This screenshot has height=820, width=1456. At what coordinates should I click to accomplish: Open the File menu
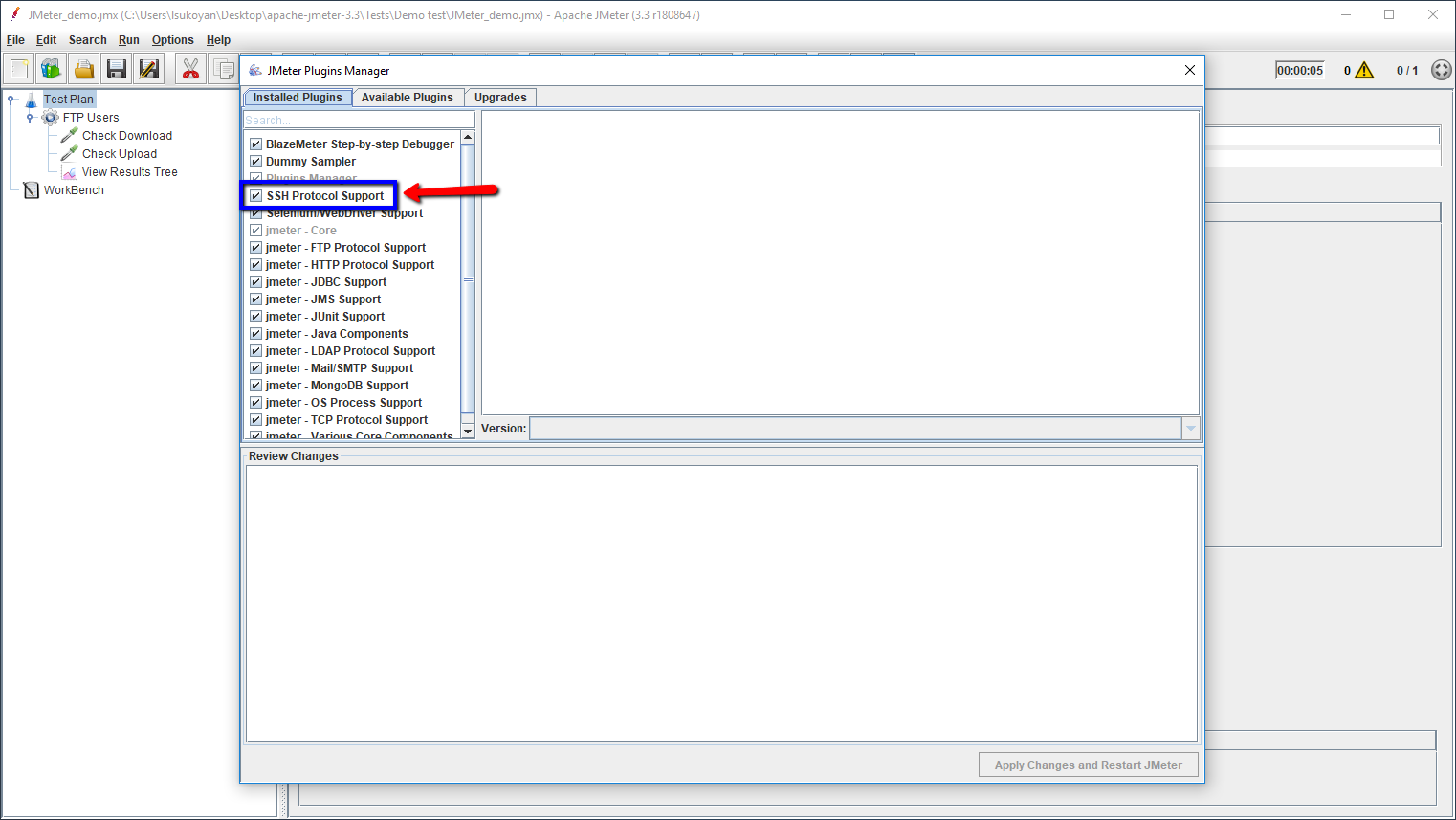[x=15, y=40]
